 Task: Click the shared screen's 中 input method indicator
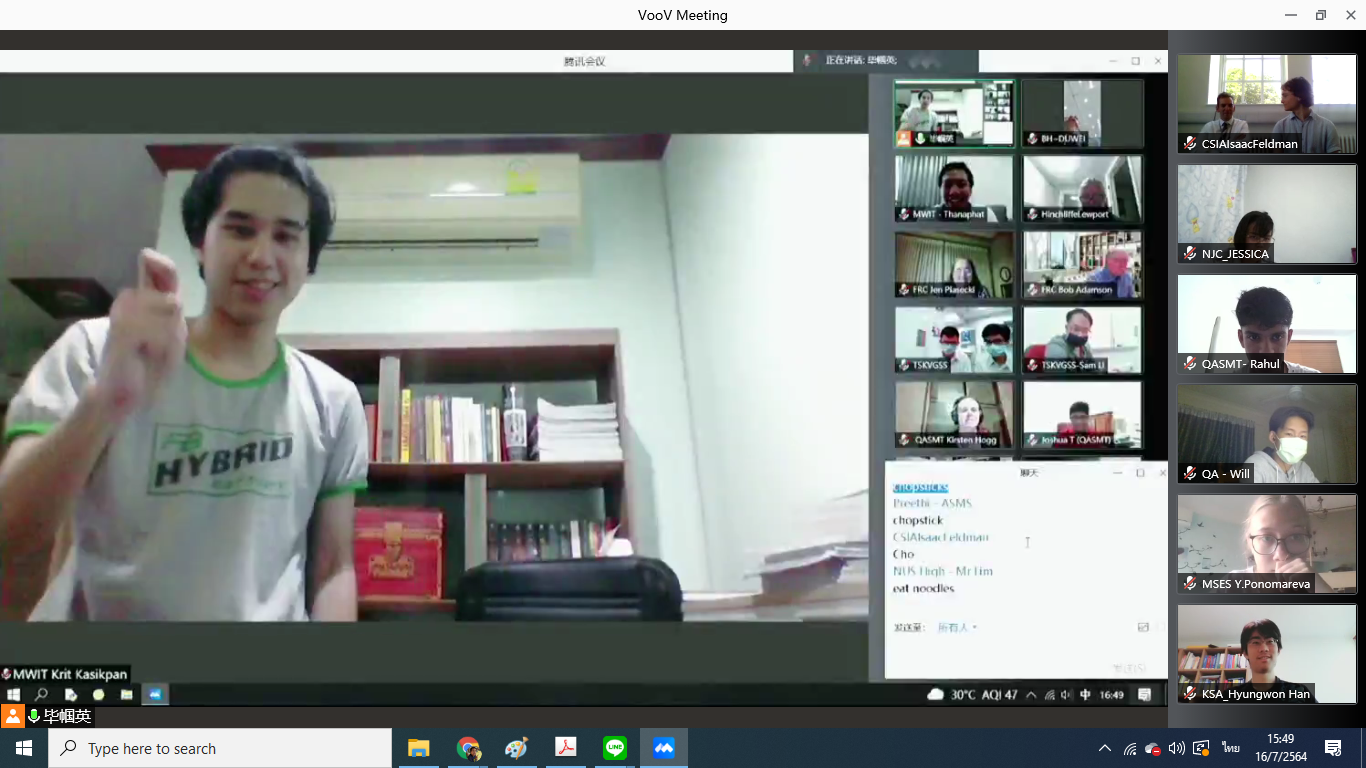tap(1085, 694)
